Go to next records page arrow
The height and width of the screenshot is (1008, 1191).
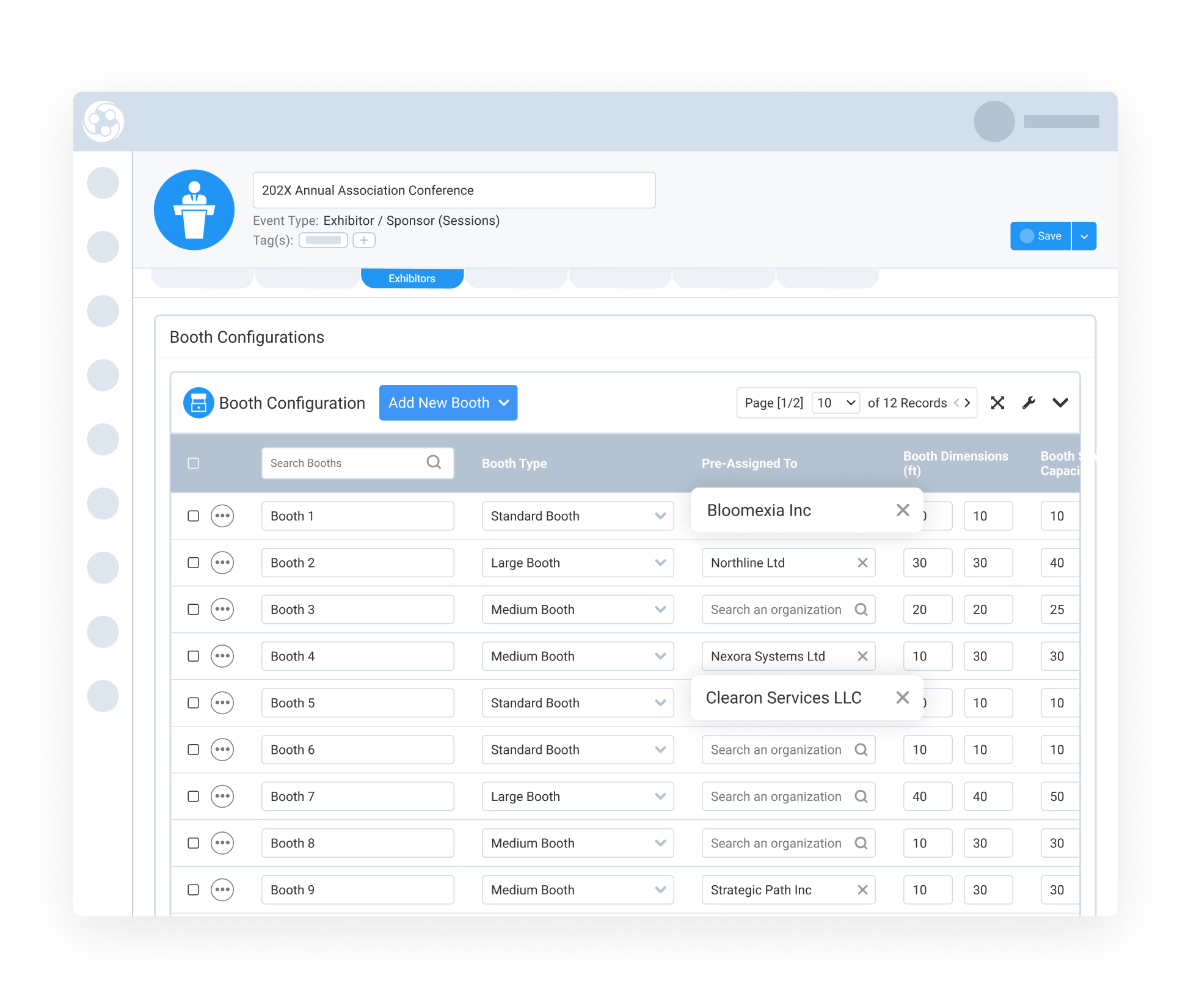coord(967,403)
